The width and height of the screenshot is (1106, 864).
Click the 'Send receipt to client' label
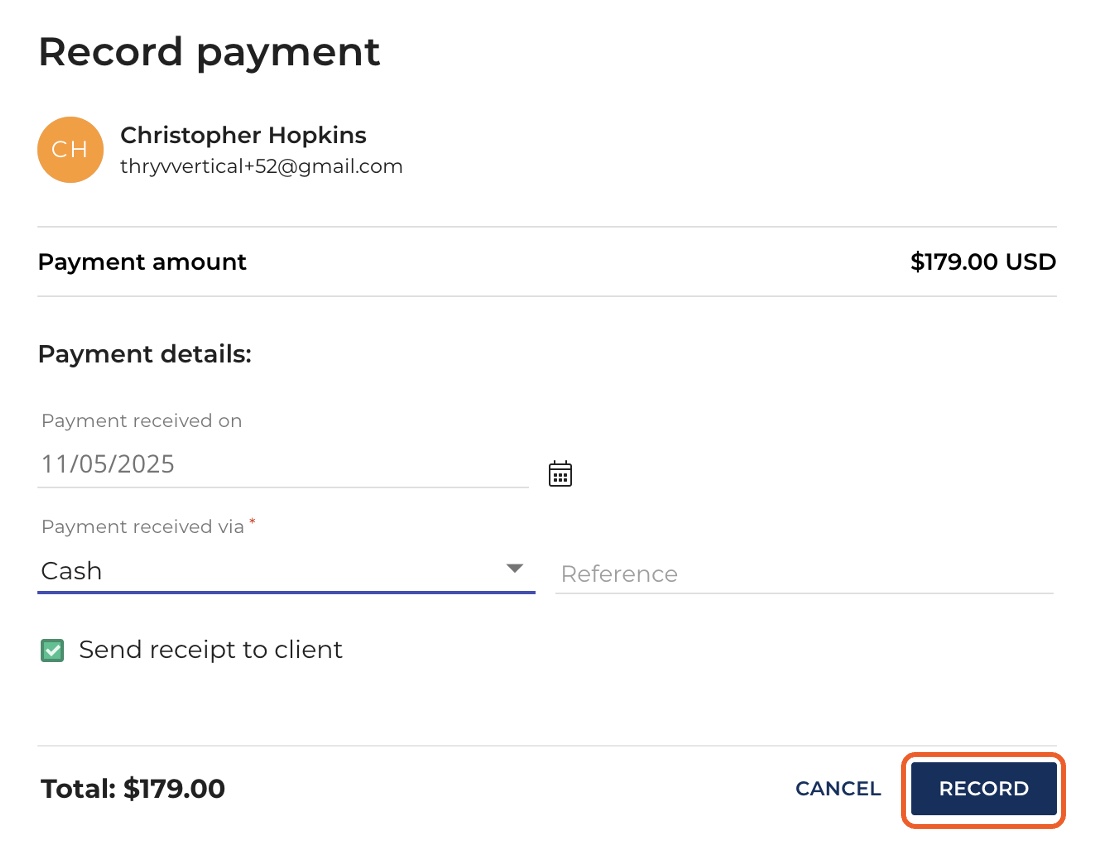(210, 650)
